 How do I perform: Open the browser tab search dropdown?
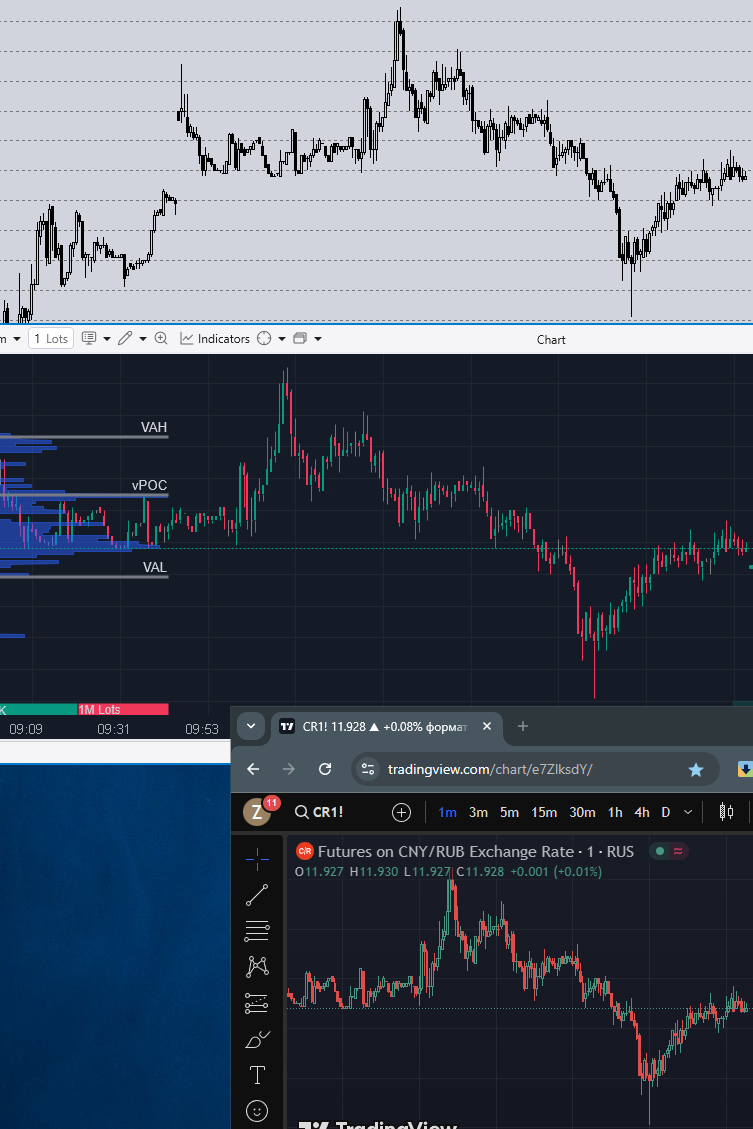coord(251,726)
